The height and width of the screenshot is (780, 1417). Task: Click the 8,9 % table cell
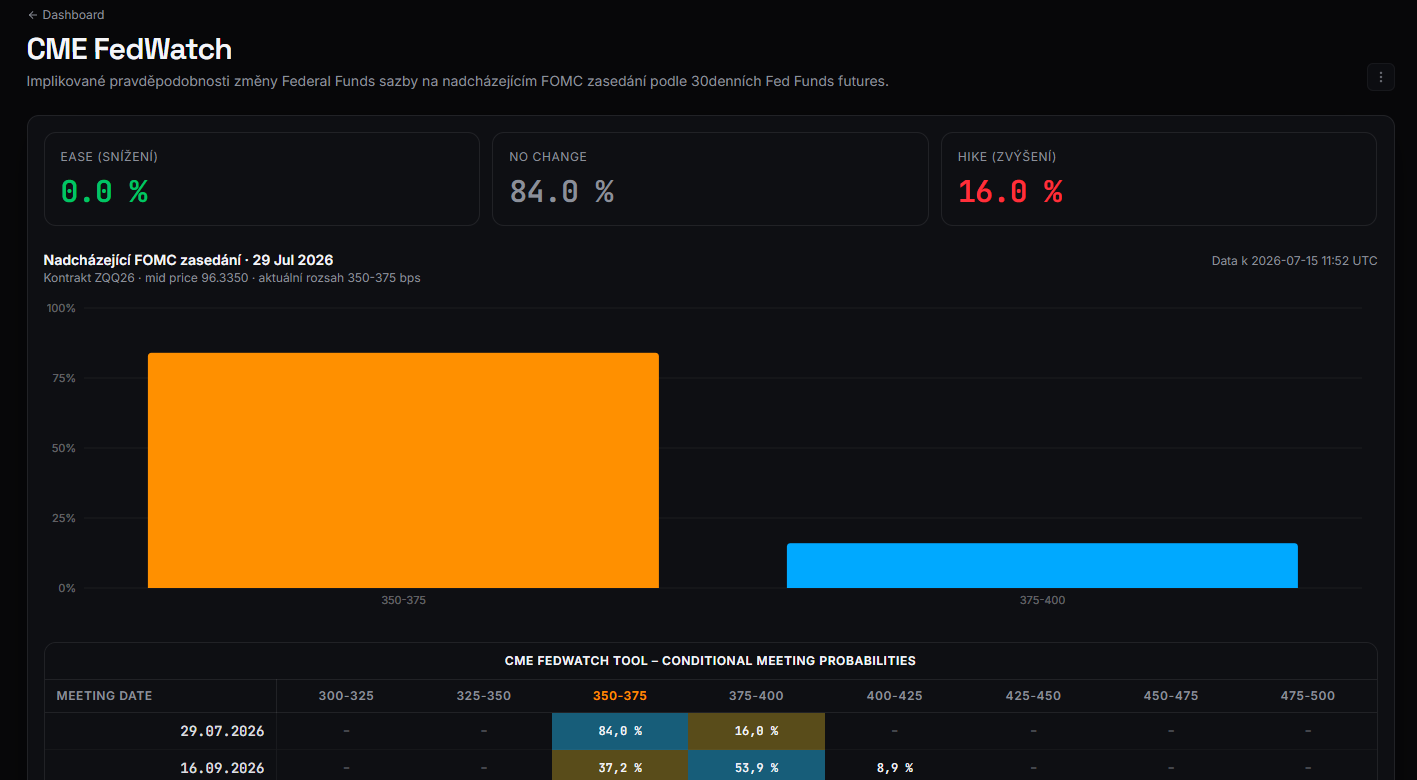coord(894,767)
